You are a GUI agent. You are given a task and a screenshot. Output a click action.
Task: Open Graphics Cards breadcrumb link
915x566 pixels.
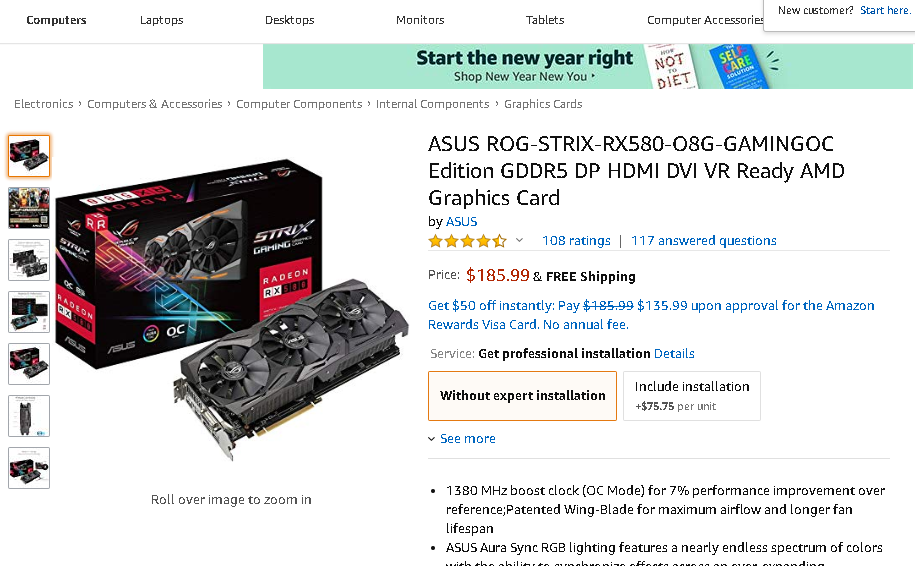pyautogui.click(x=543, y=104)
